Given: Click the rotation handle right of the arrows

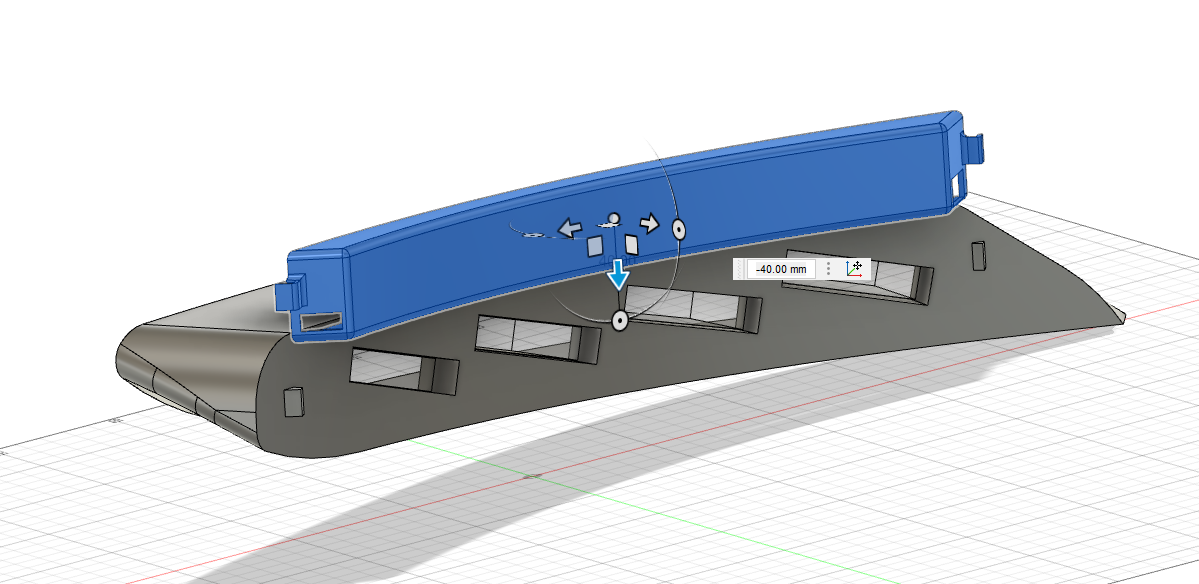Looking at the screenshot, I should (678, 229).
